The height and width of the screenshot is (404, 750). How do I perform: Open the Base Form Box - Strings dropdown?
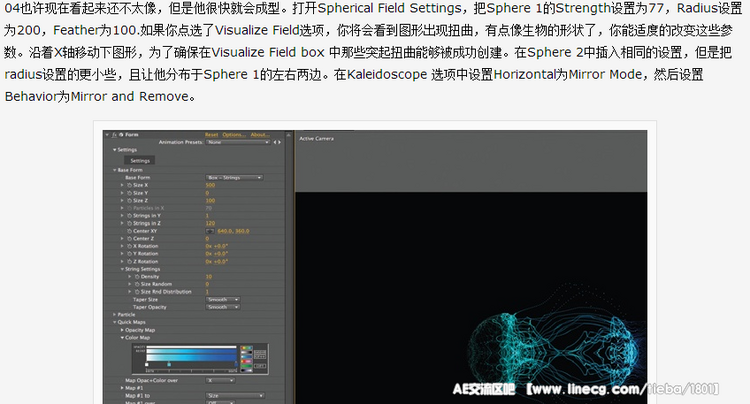pos(234,177)
